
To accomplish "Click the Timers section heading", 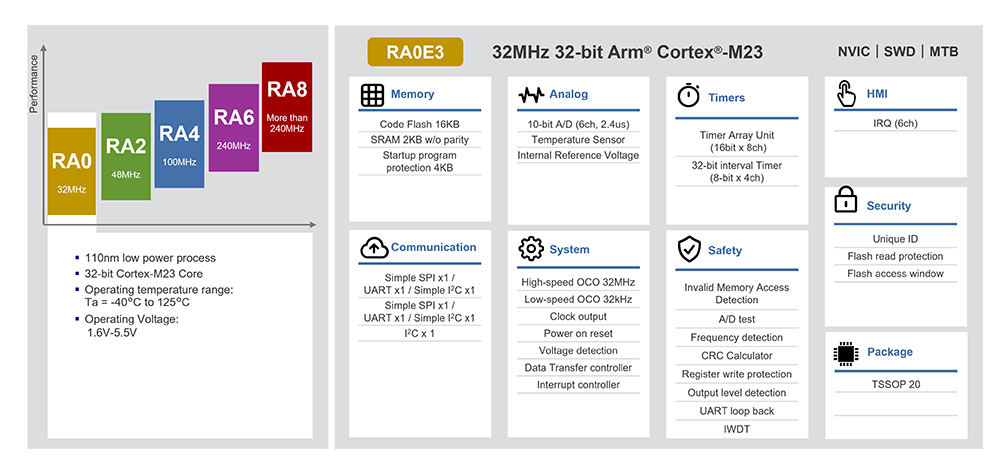I will (x=727, y=98).
